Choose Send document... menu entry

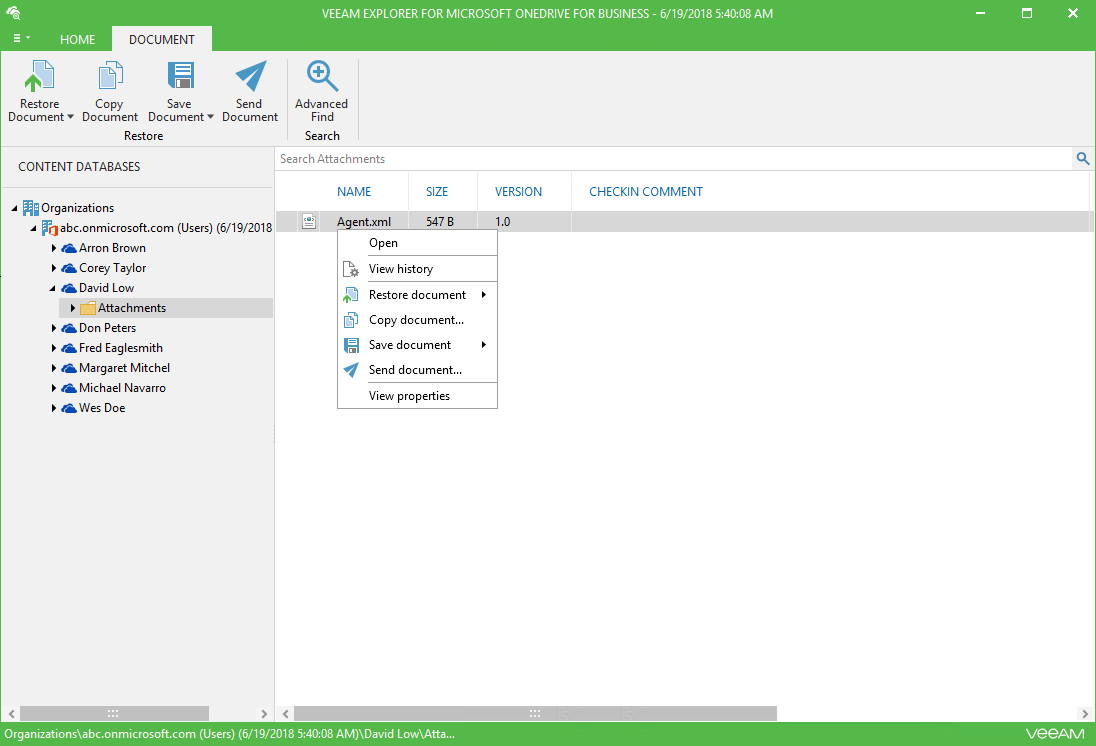[417, 370]
